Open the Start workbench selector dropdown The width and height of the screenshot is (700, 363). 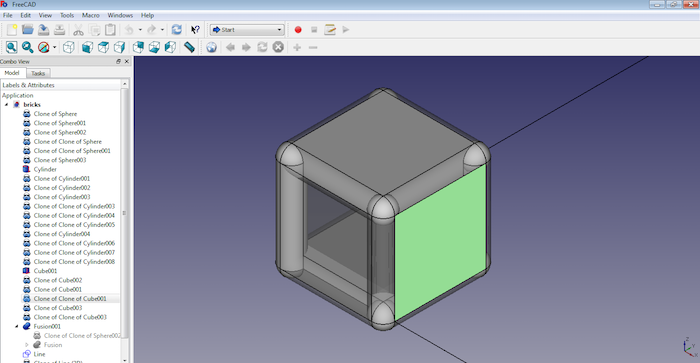click(x=247, y=30)
